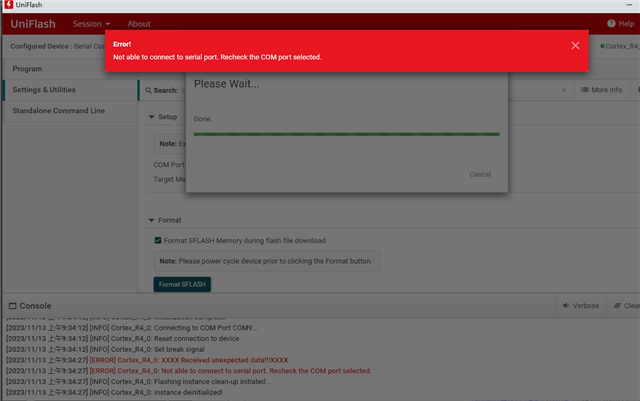Click the 'Reset connection to device' log line
The width and height of the screenshot is (640, 401).
coord(122,339)
